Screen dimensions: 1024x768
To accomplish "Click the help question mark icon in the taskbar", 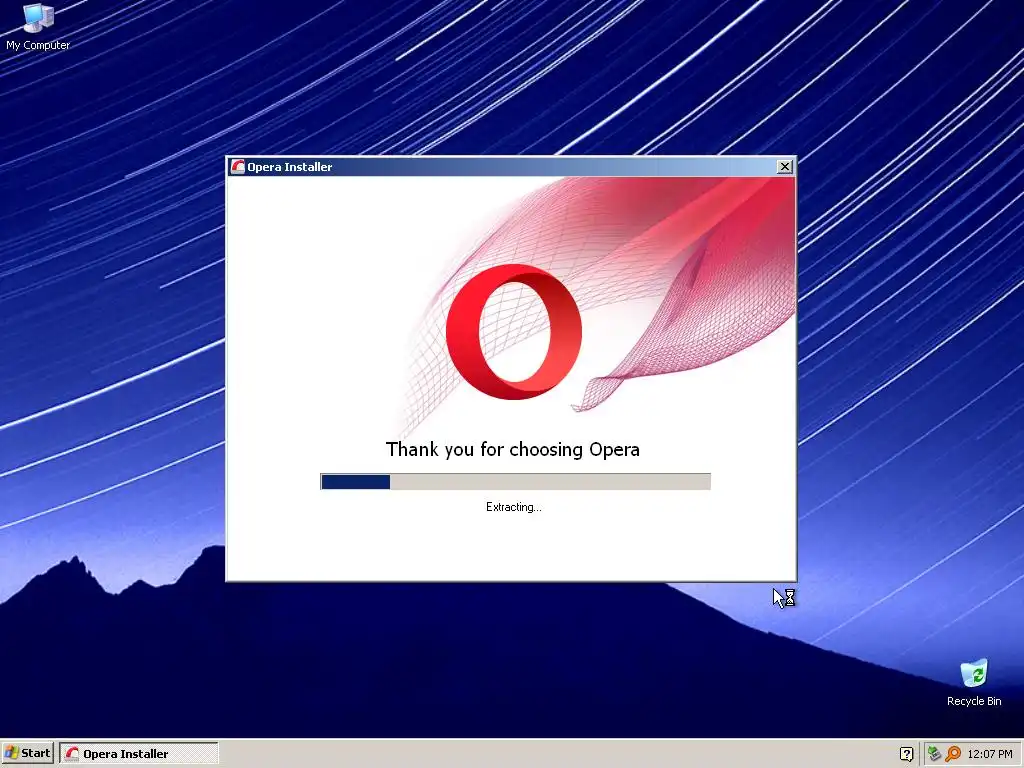I will (x=906, y=754).
